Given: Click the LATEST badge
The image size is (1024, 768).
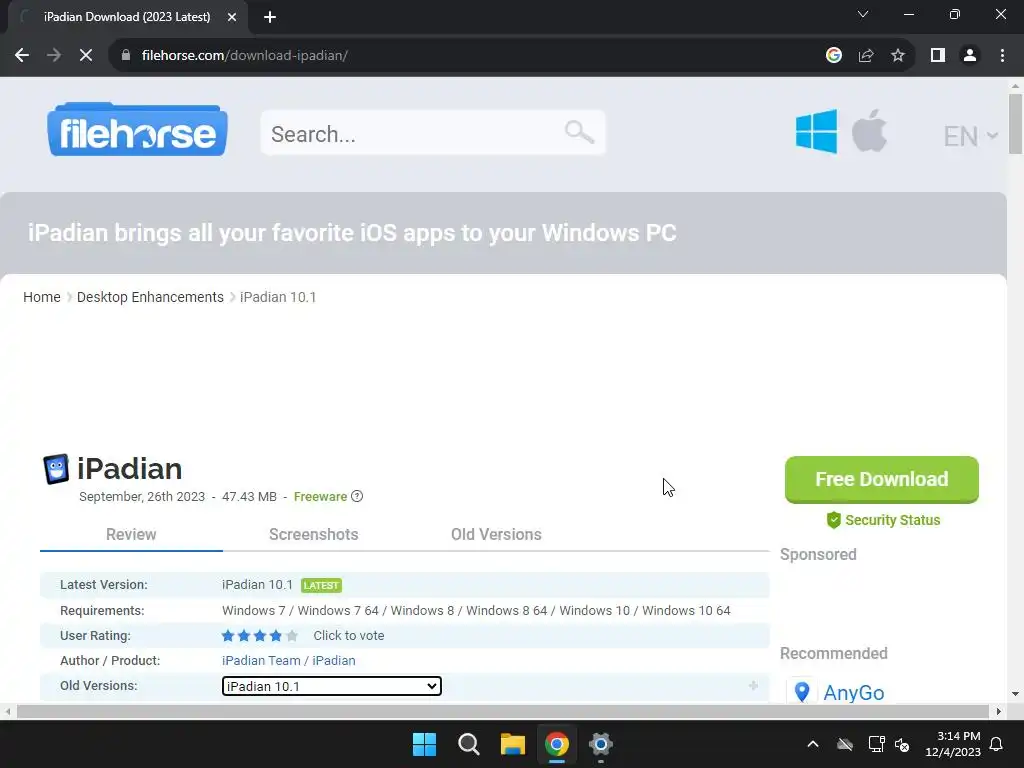Looking at the screenshot, I should [321, 585].
